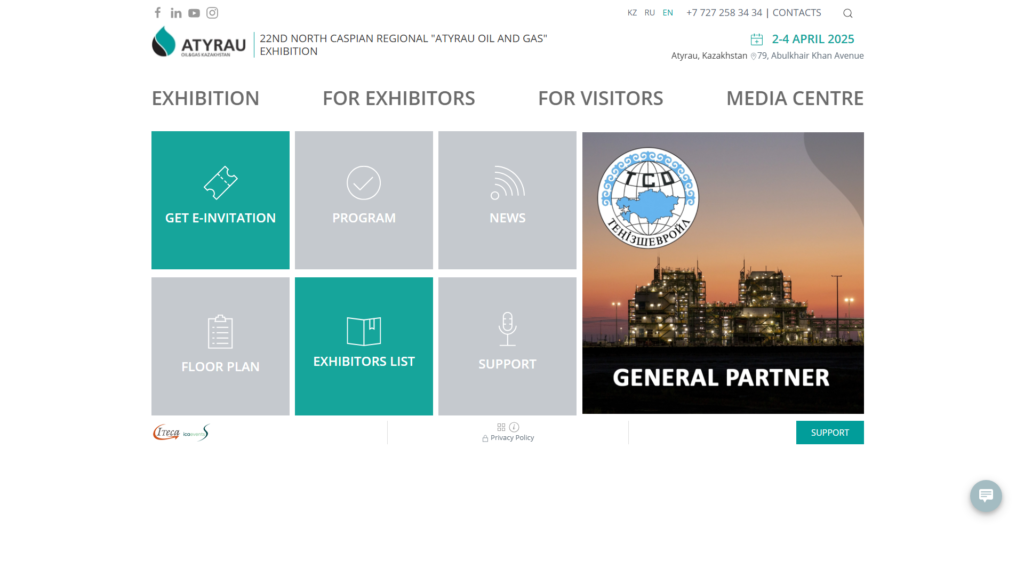Click the calendar icon next to the date
Image resolution: width=1024 pixels, height=576 pixels.
[756, 39]
